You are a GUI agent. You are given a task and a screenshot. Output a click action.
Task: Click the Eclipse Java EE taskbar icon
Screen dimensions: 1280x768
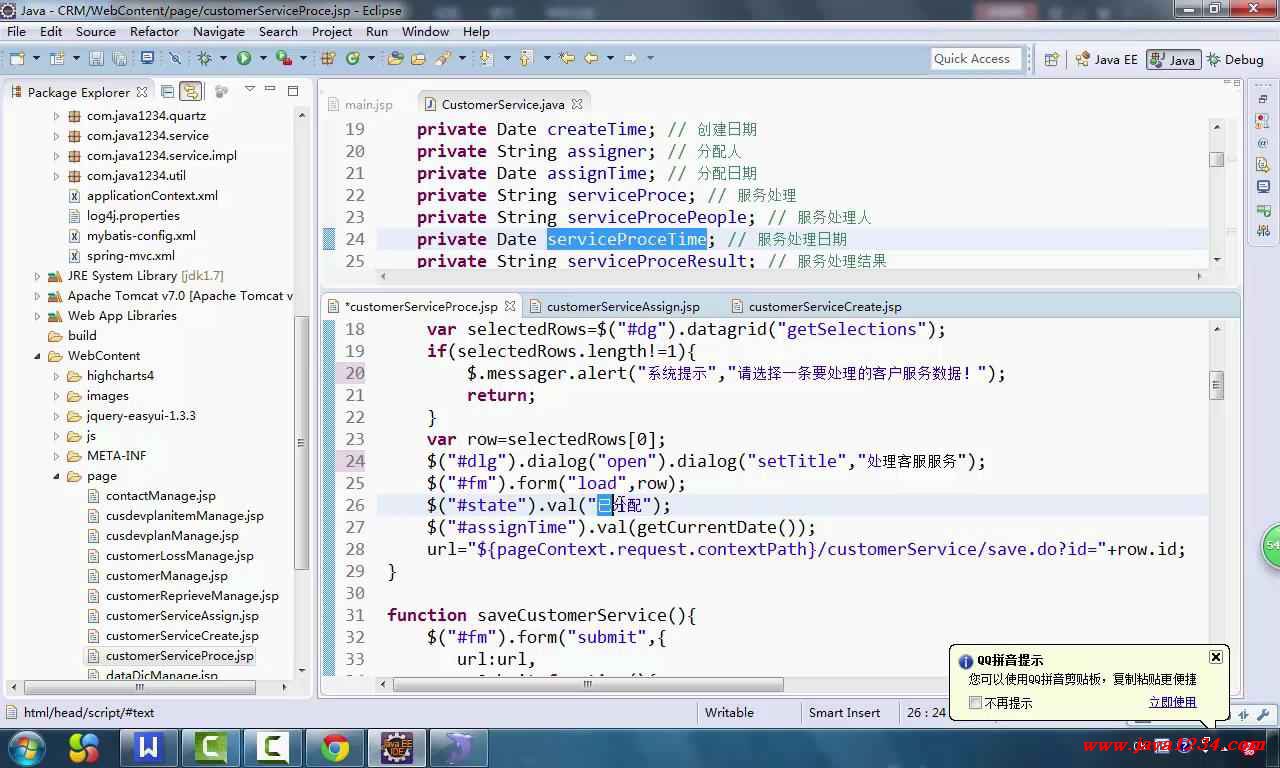[x=397, y=748]
